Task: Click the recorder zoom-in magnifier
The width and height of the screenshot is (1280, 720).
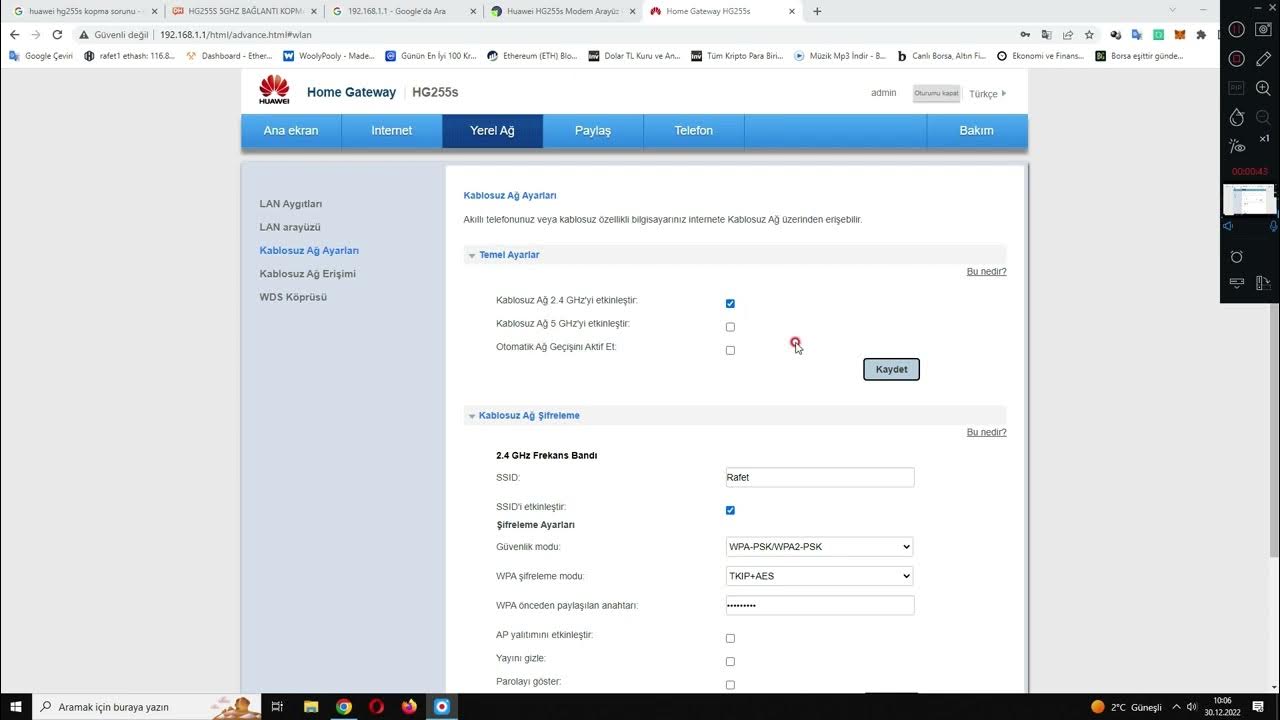Action: (x=1264, y=89)
